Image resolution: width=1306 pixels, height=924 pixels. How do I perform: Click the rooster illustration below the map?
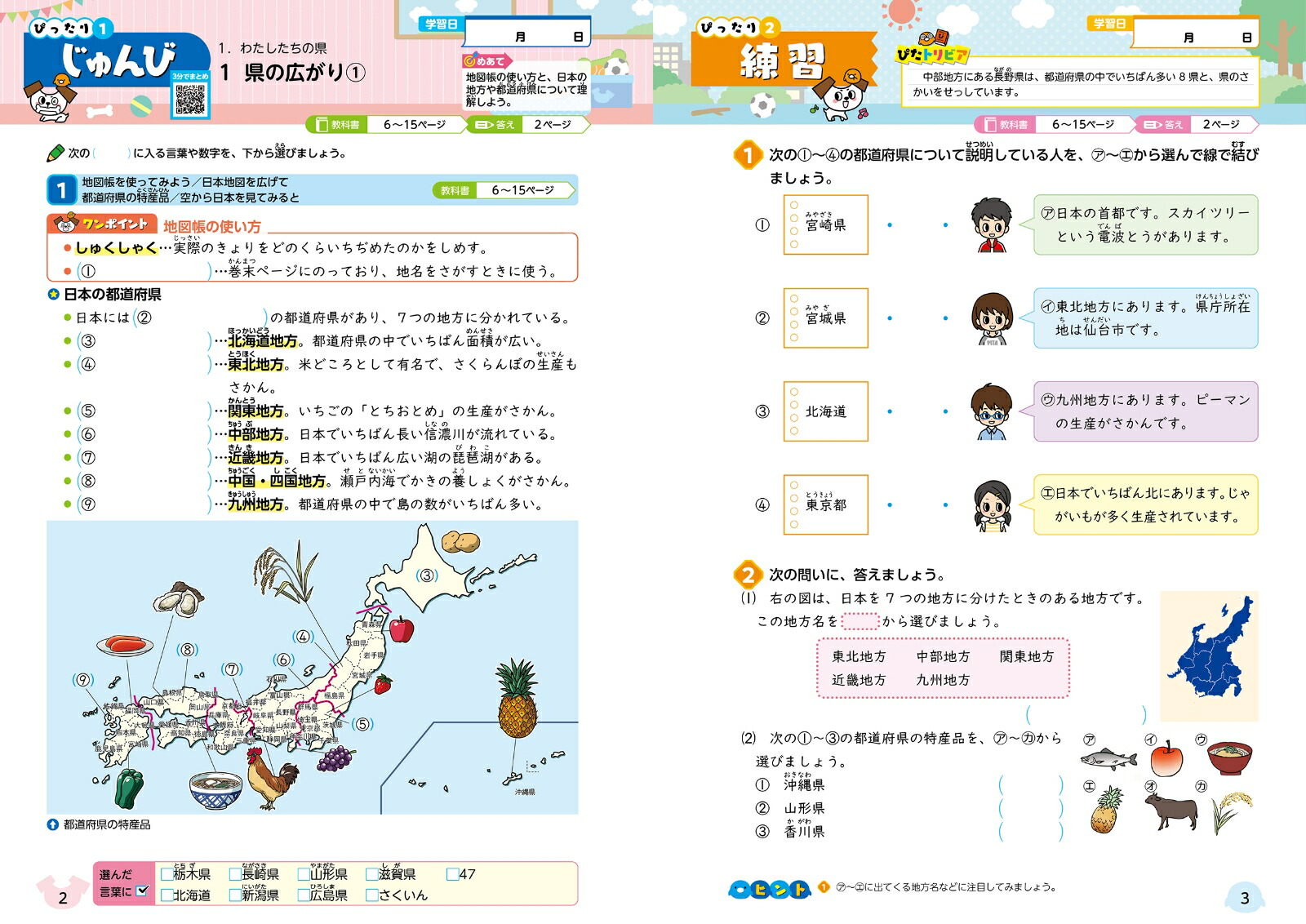[x=272, y=780]
